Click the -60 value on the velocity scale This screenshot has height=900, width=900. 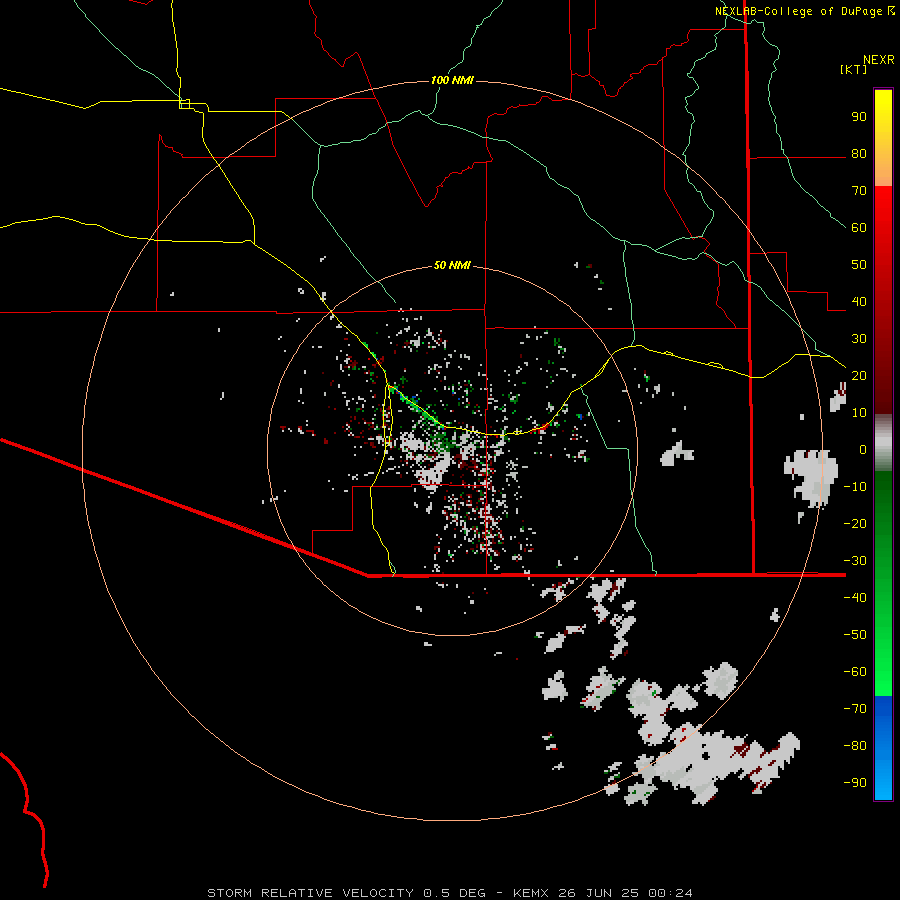[x=855, y=672]
